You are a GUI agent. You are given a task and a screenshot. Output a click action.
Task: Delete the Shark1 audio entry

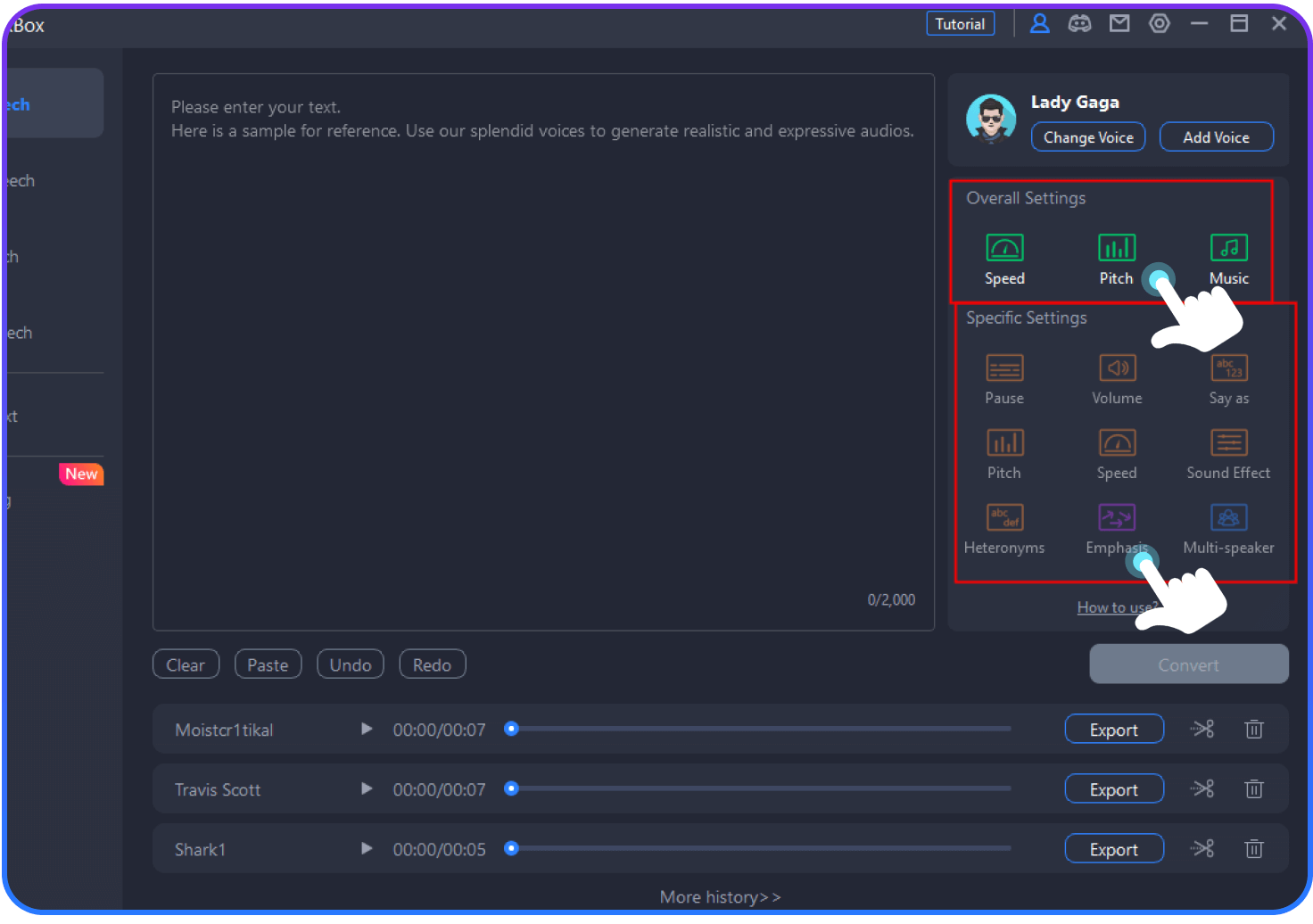(x=1254, y=849)
